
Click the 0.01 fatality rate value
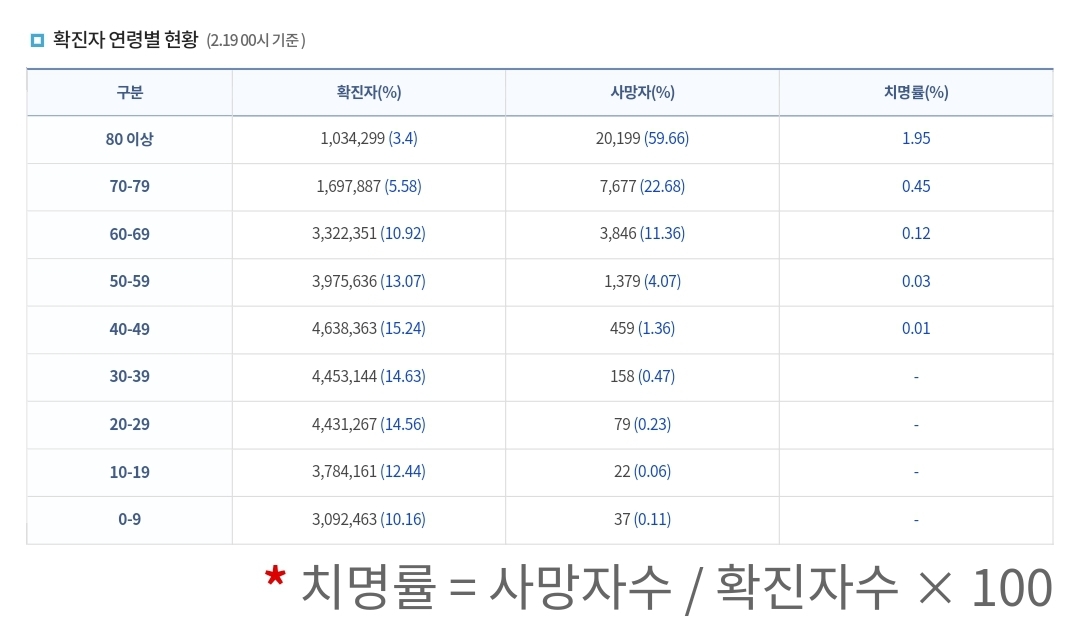(916, 328)
